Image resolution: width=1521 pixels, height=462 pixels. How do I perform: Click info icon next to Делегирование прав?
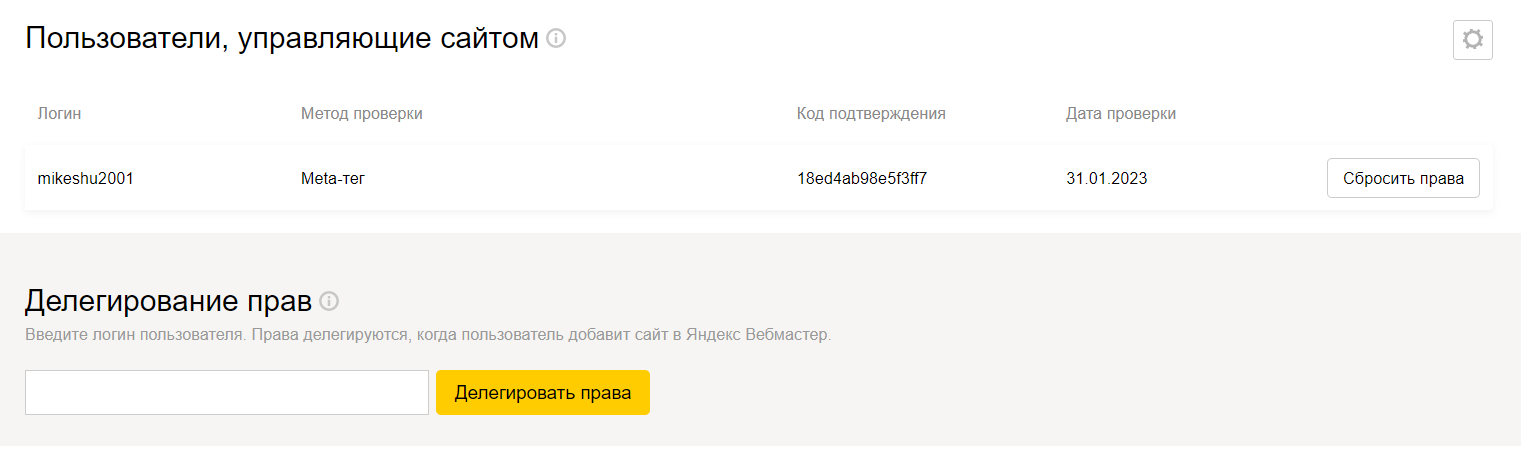[329, 301]
